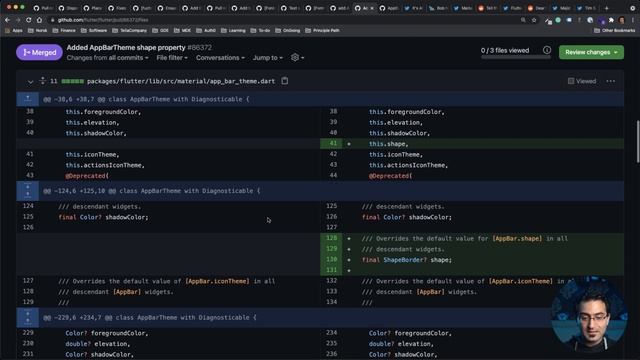The height and width of the screenshot is (360, 640).
Task: Open the Review changes dropdown button
Action: pos(591,52)
